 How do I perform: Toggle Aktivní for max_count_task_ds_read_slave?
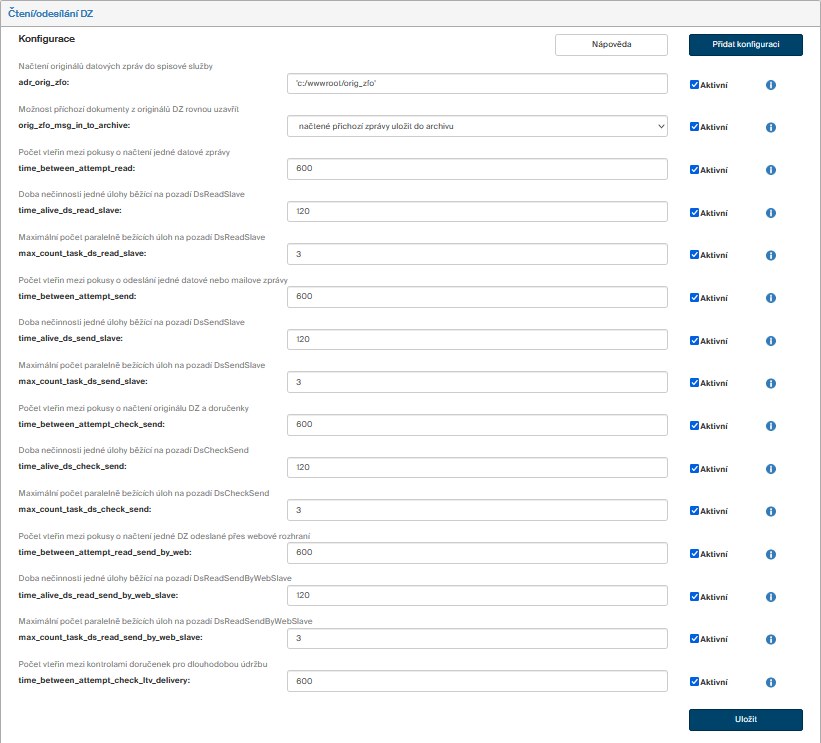(694, 255)
